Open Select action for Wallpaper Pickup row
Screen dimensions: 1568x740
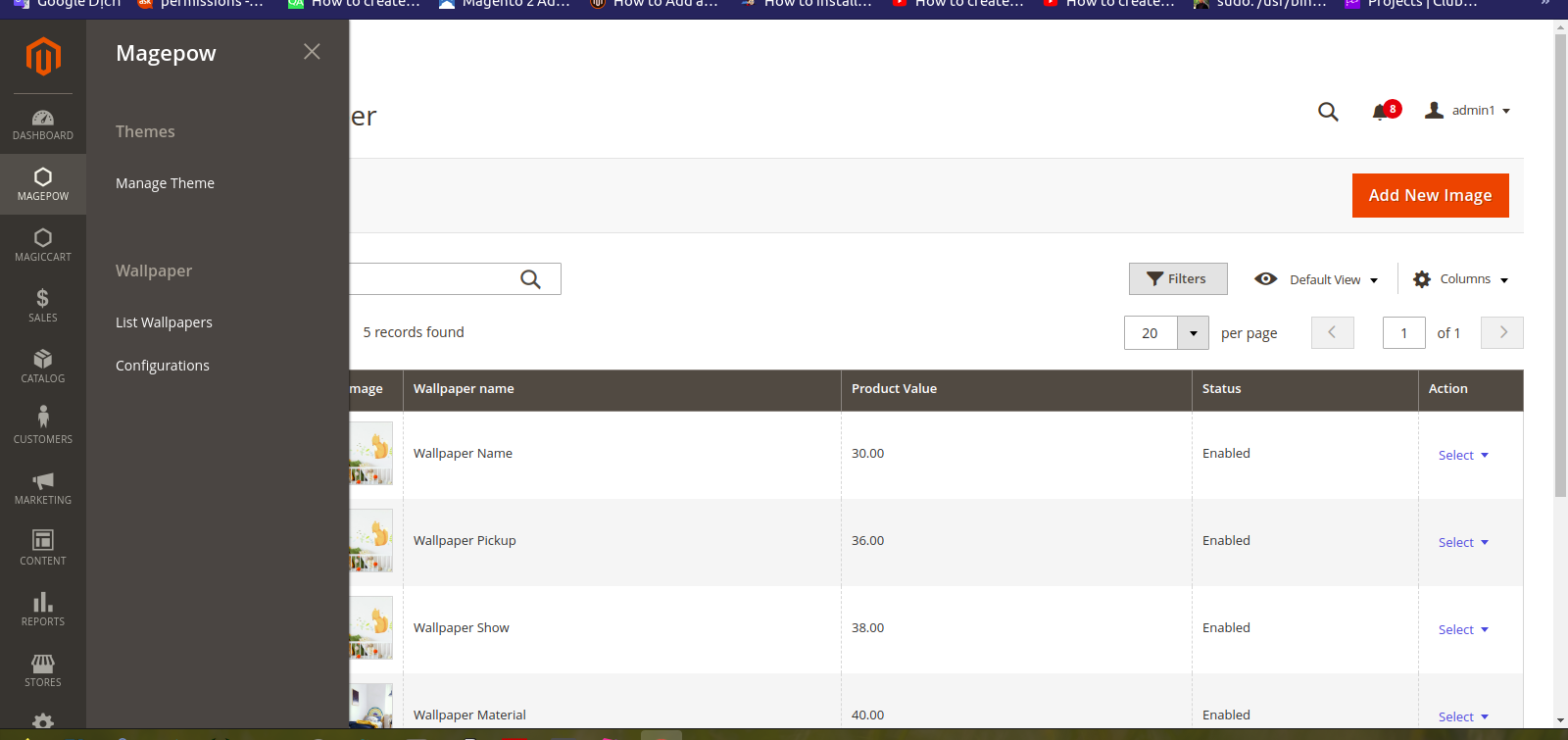point(1463,542)
